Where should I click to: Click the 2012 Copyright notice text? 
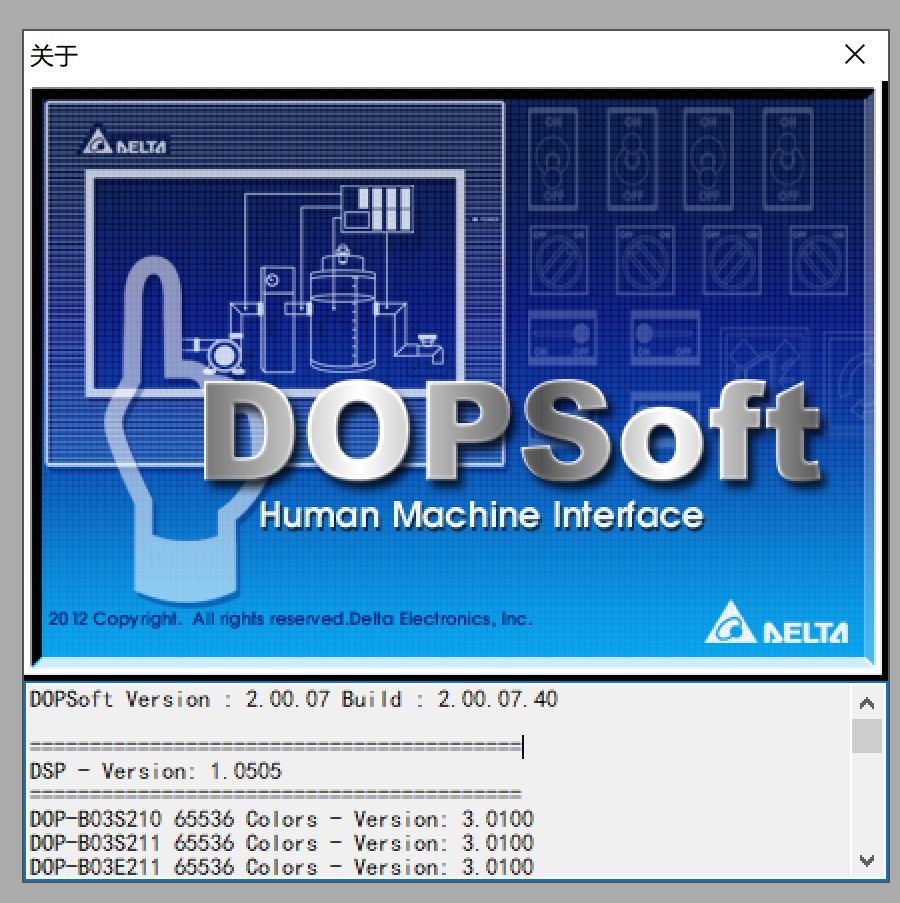coord(290,619)
